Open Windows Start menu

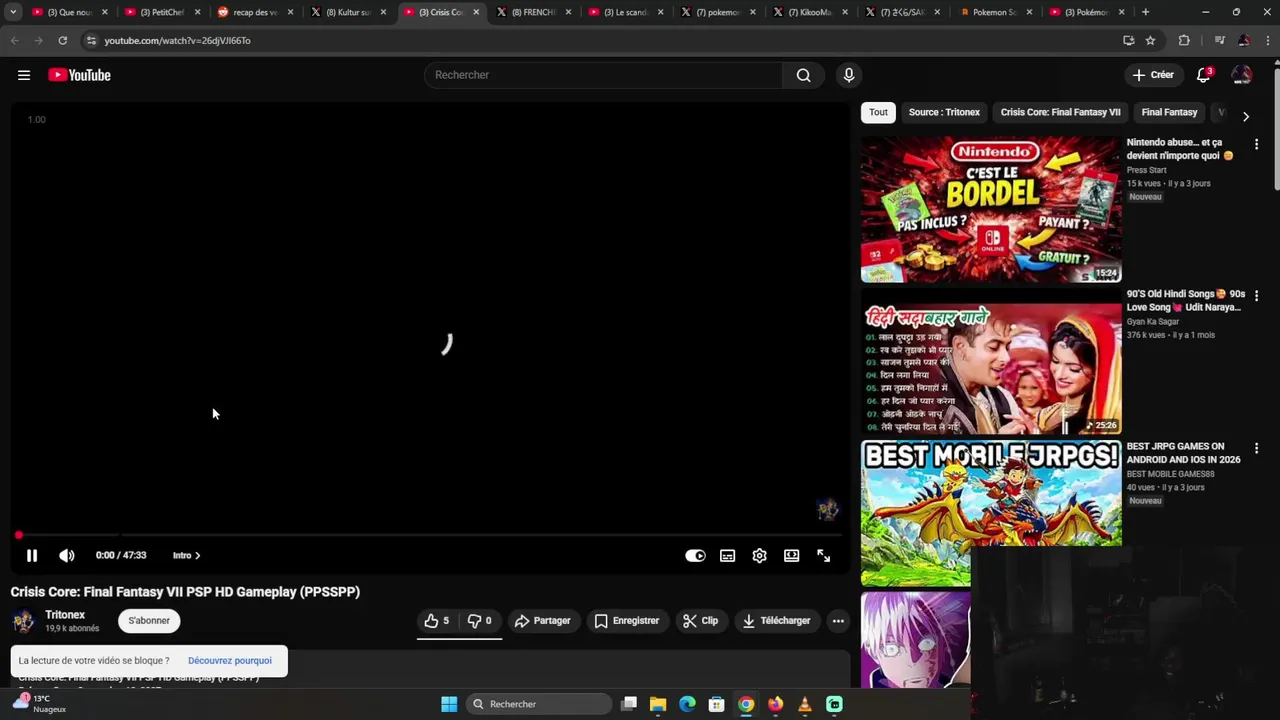tap(449, 704)
